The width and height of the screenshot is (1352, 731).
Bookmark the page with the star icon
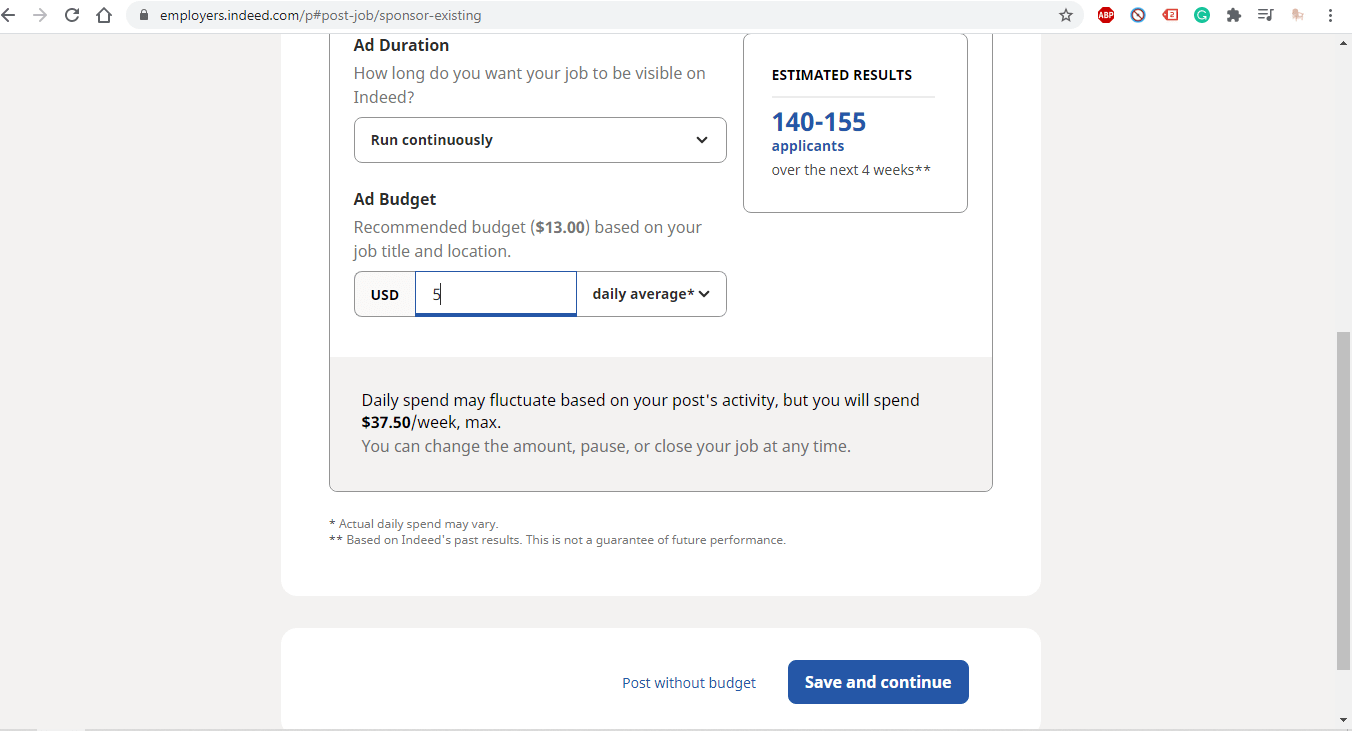(1066, 15)
